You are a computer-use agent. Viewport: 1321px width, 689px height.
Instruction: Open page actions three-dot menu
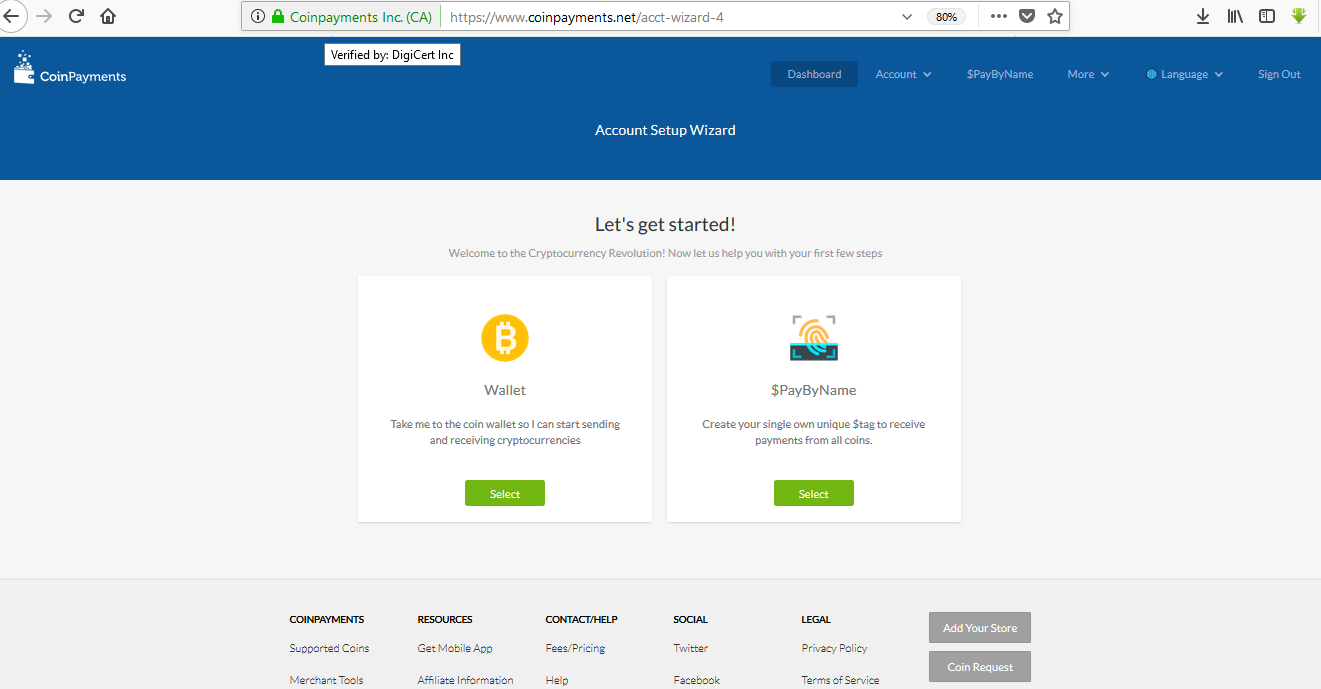(999, 16)
